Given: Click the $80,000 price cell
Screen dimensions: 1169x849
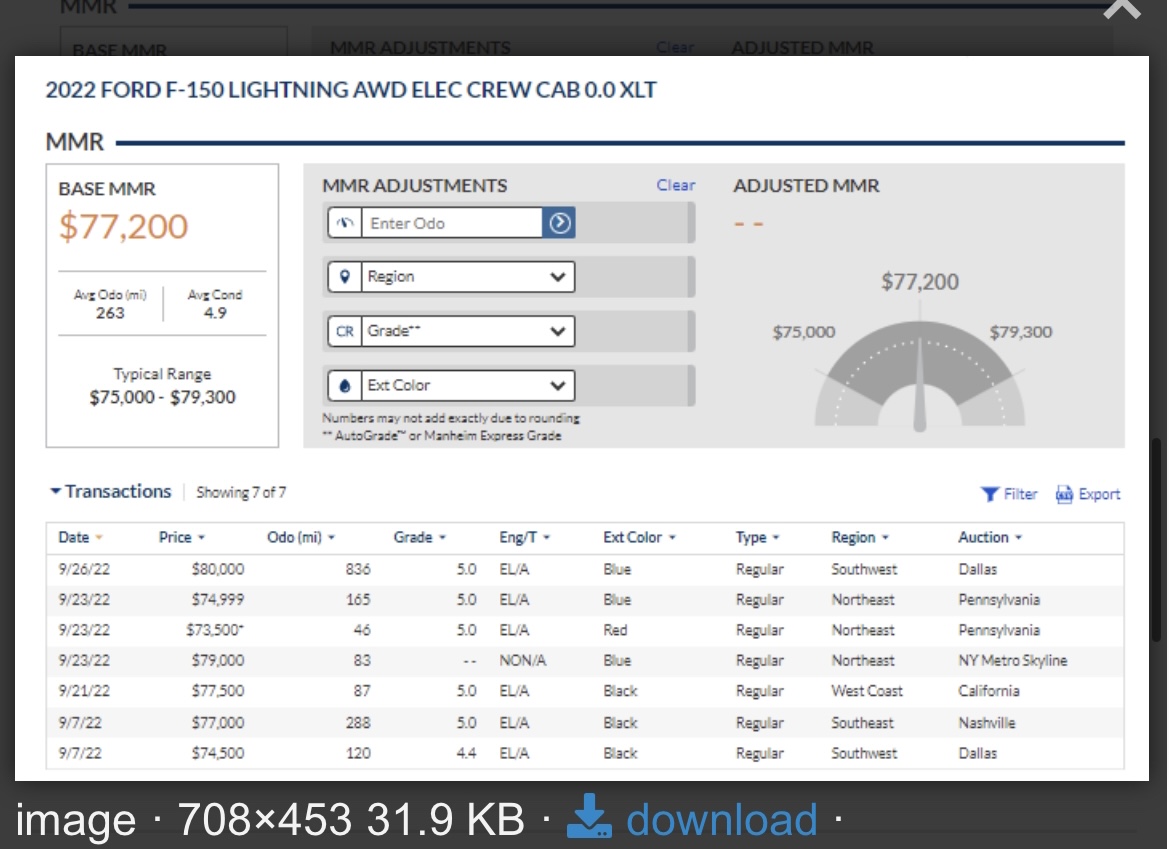Looking at the screenshot, I should pyautogui.click(x=218, y=569).
